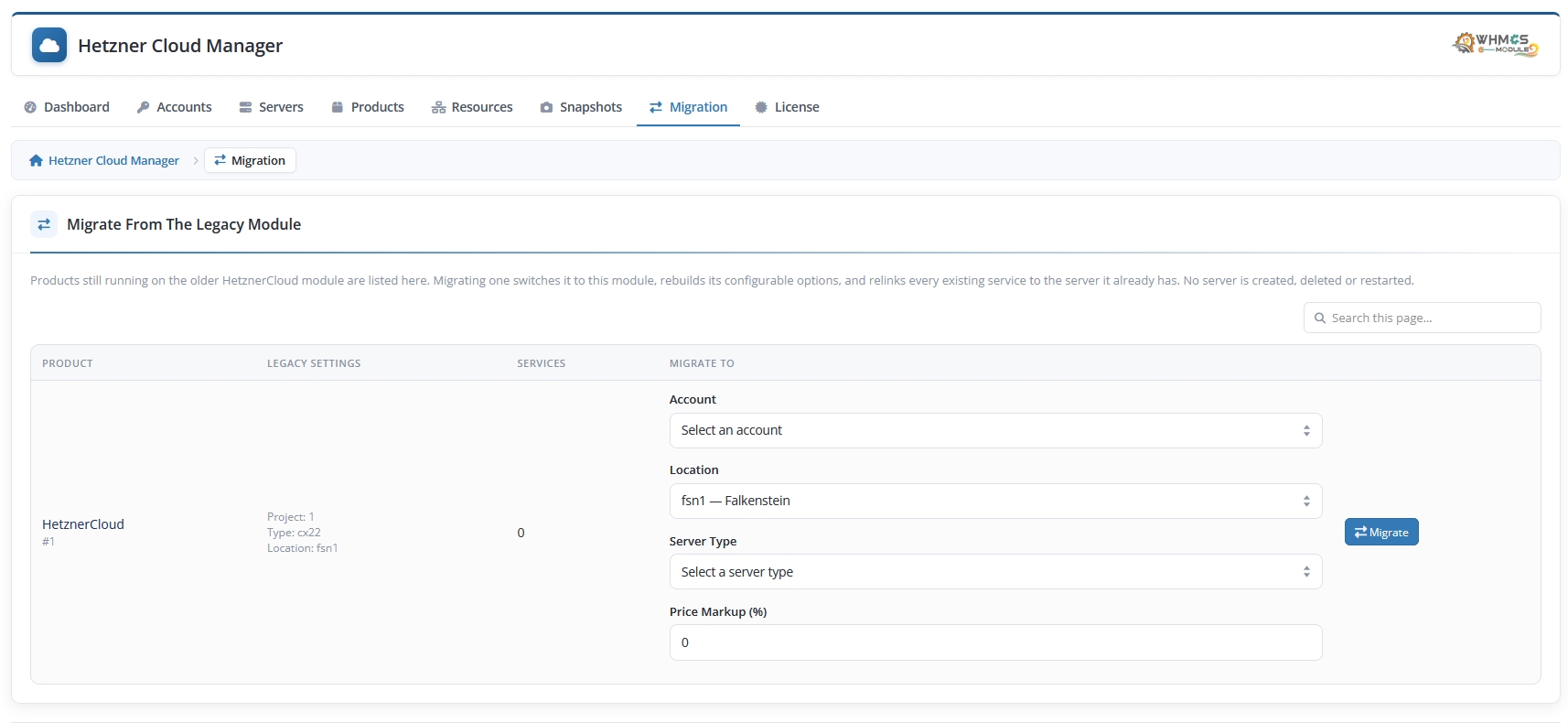Click the HetznerCloud product name
The image size is (1568, 723).
83,524
